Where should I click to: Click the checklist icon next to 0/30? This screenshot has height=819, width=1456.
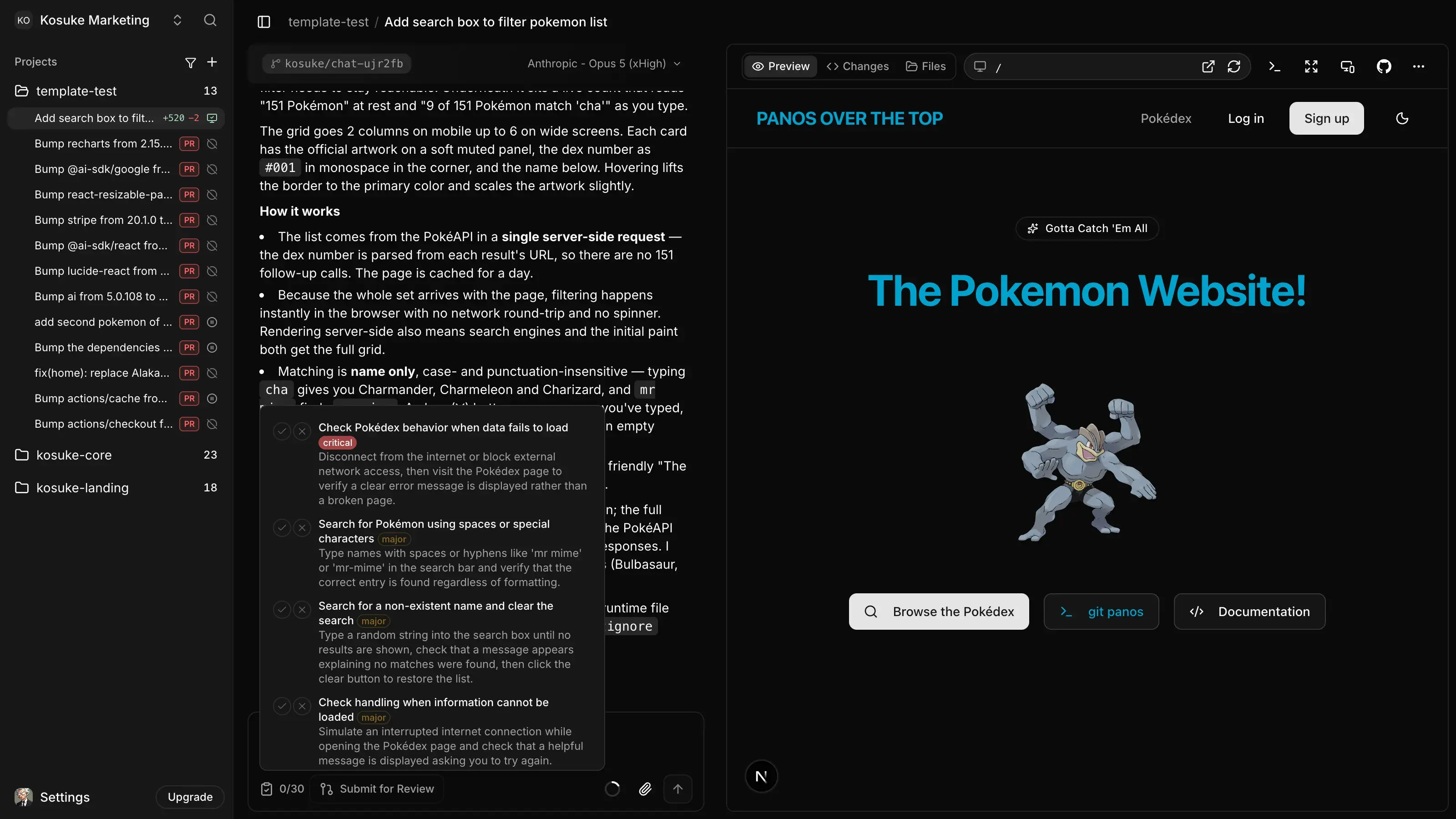(x=267, y=789)
